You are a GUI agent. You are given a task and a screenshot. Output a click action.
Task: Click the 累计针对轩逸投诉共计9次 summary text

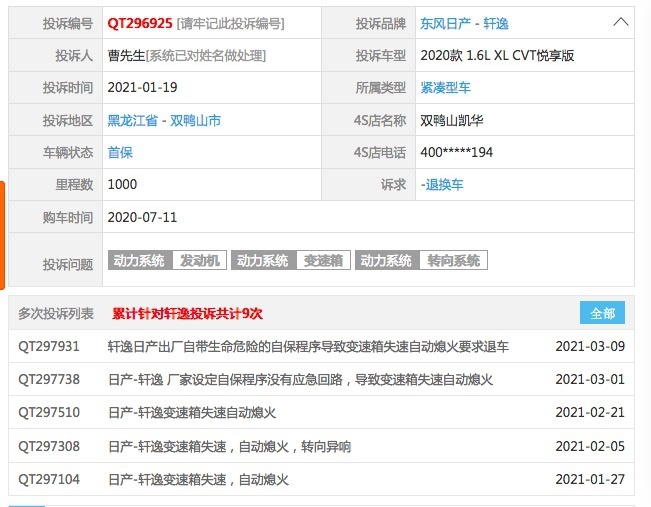[187, 313]
